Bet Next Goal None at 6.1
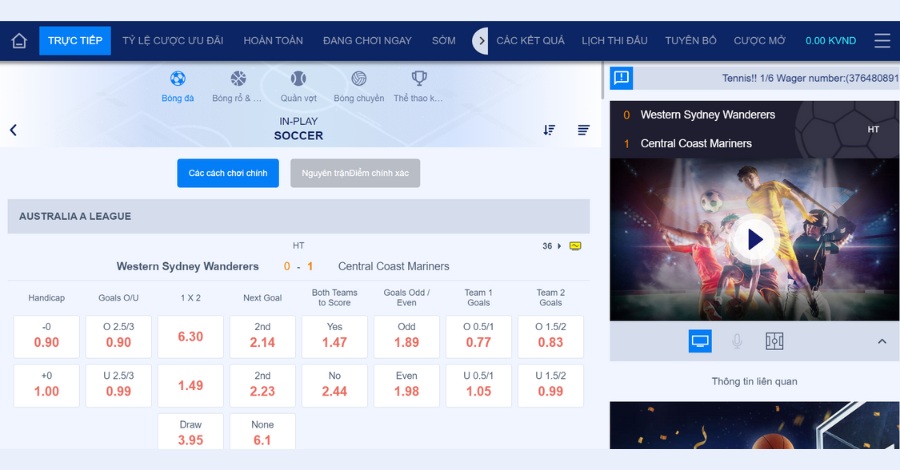 point(262,432)
